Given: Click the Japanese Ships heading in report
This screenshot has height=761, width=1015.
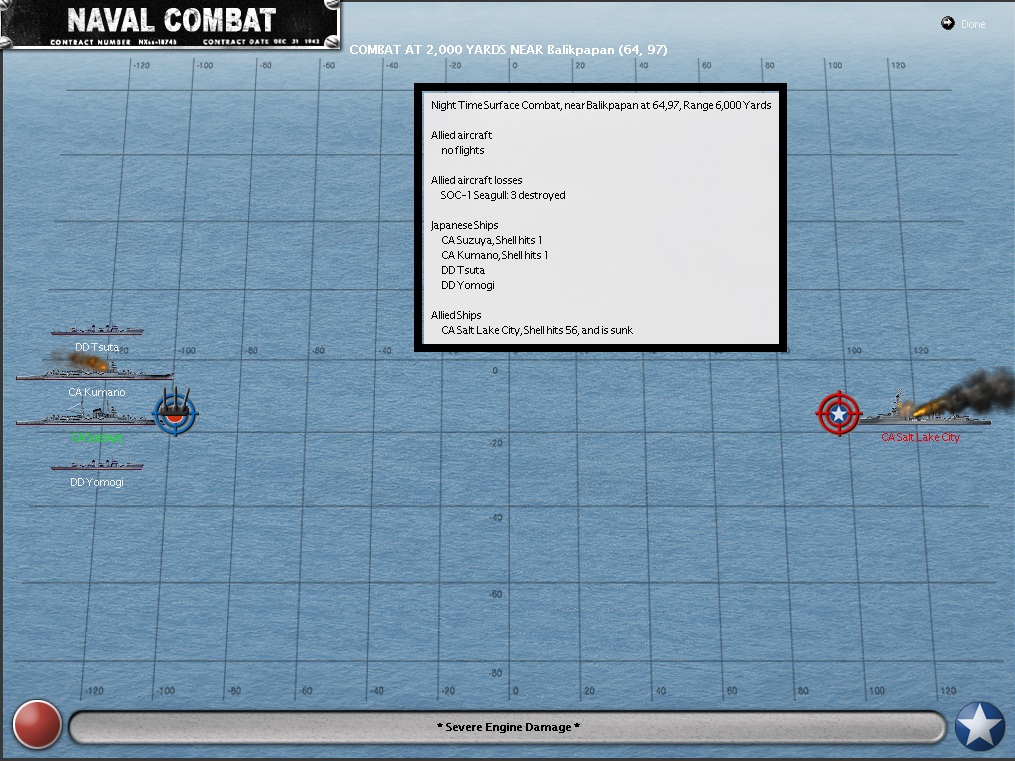Looking at the screenshot, I should [x=464, y=225].
